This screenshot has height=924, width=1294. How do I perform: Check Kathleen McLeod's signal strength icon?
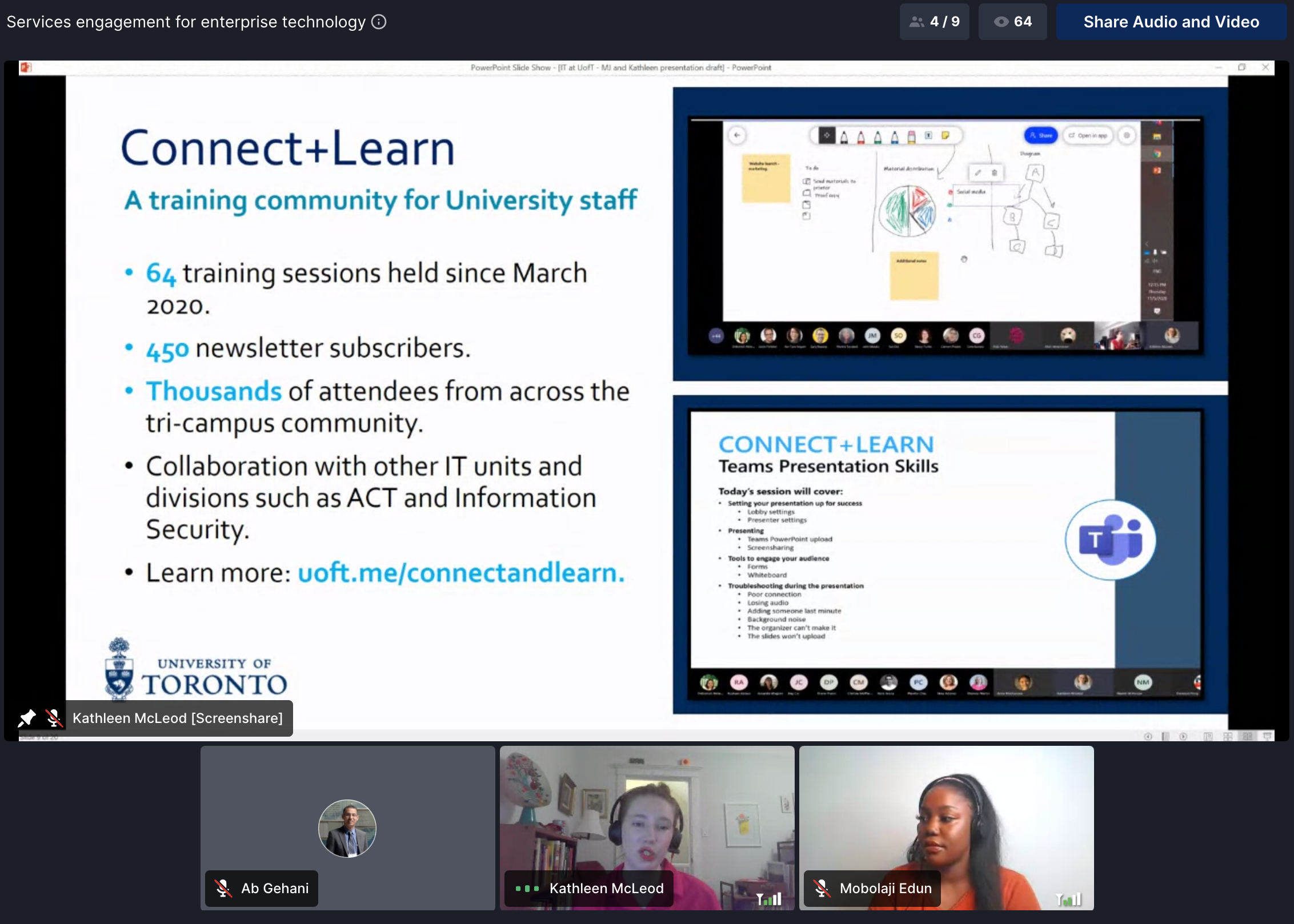click(769, 899)
